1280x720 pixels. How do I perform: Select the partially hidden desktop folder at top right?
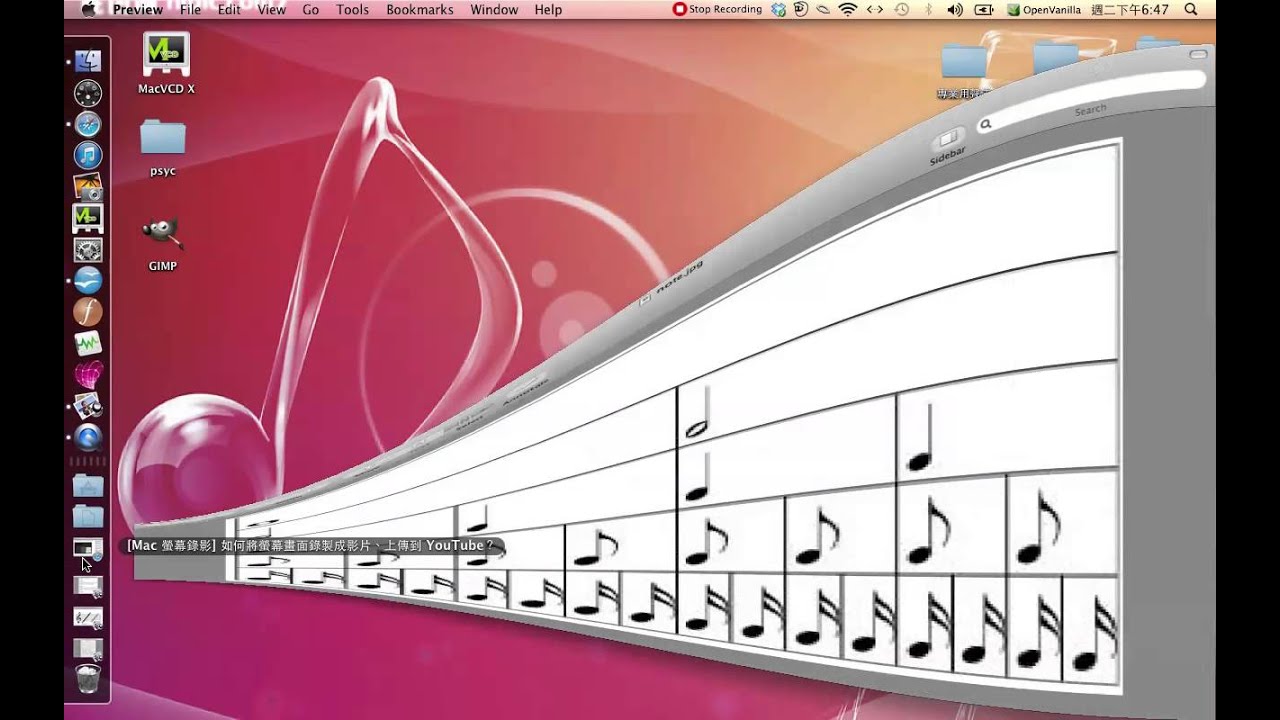coord(1158,44)
